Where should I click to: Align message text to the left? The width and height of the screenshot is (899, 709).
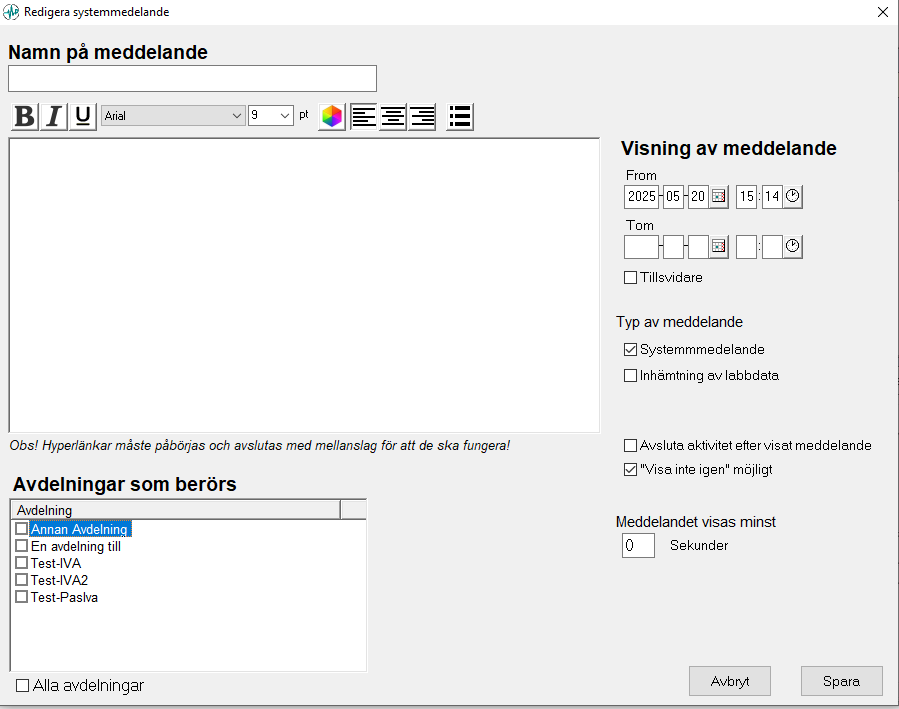(x=364, y=117)
